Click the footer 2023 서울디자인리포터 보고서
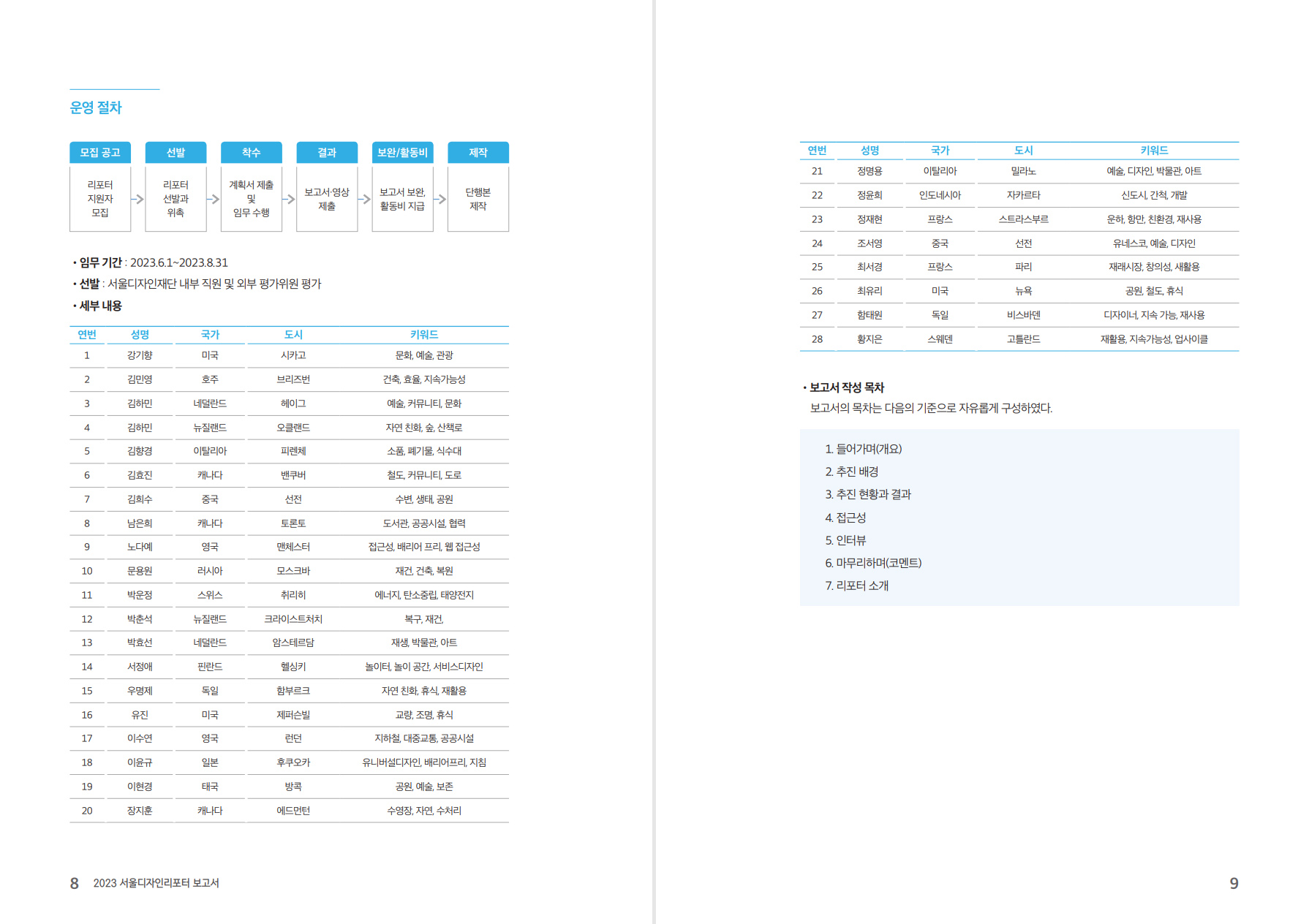The image size is (1309, 924). [x=156, y=883]
